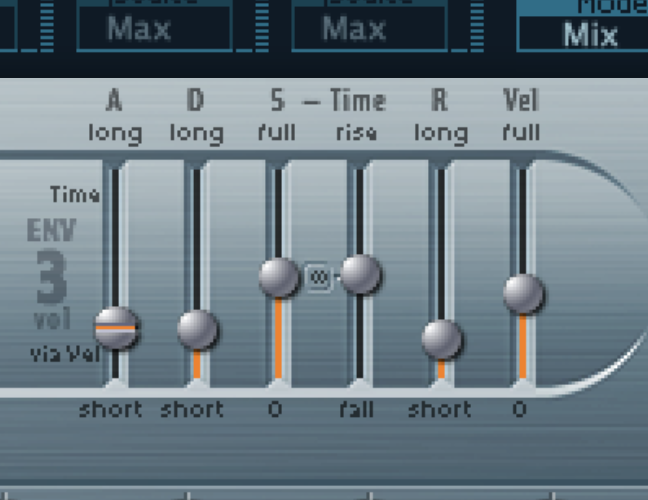Screen dimensions: 648x500
Task: Click the 'full' label above Sustain slider
Action: [276, 133]
